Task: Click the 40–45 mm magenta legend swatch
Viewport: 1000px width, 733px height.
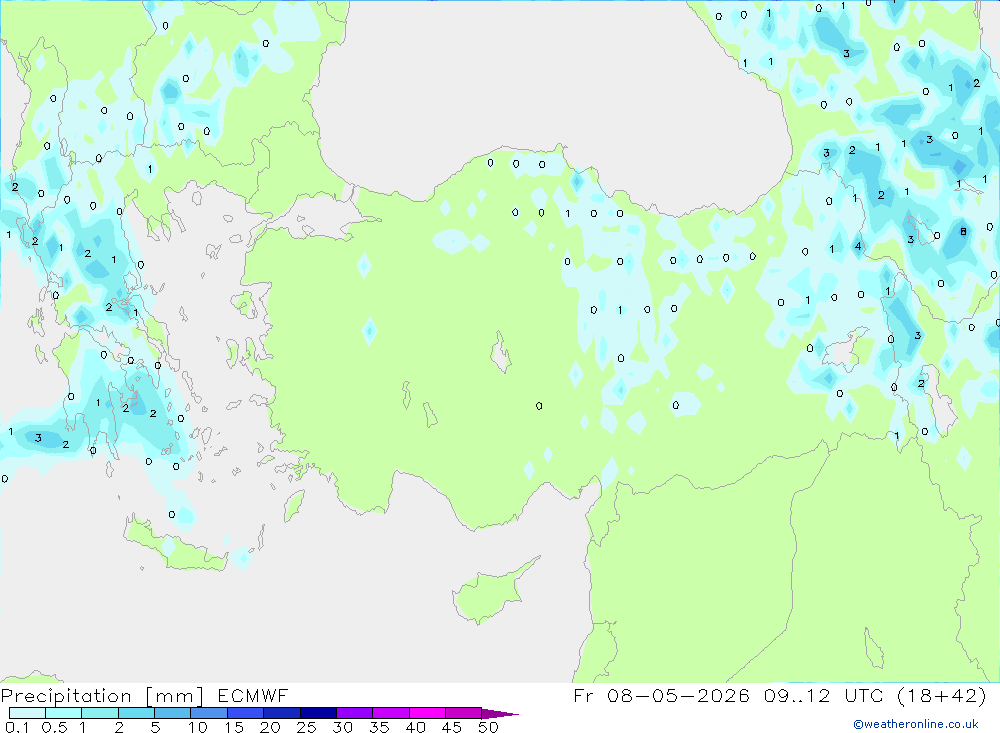Action: pyautogui.click(x=427, y=713)
